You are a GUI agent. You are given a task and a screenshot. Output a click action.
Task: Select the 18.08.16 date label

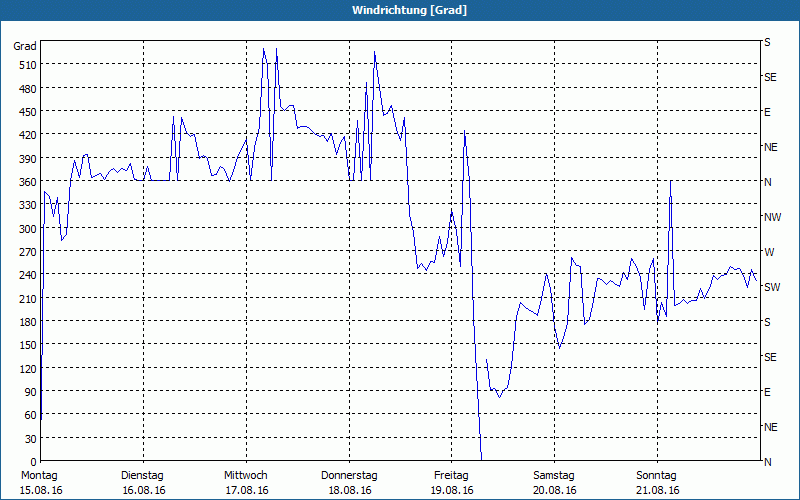[x=350, y=490]
